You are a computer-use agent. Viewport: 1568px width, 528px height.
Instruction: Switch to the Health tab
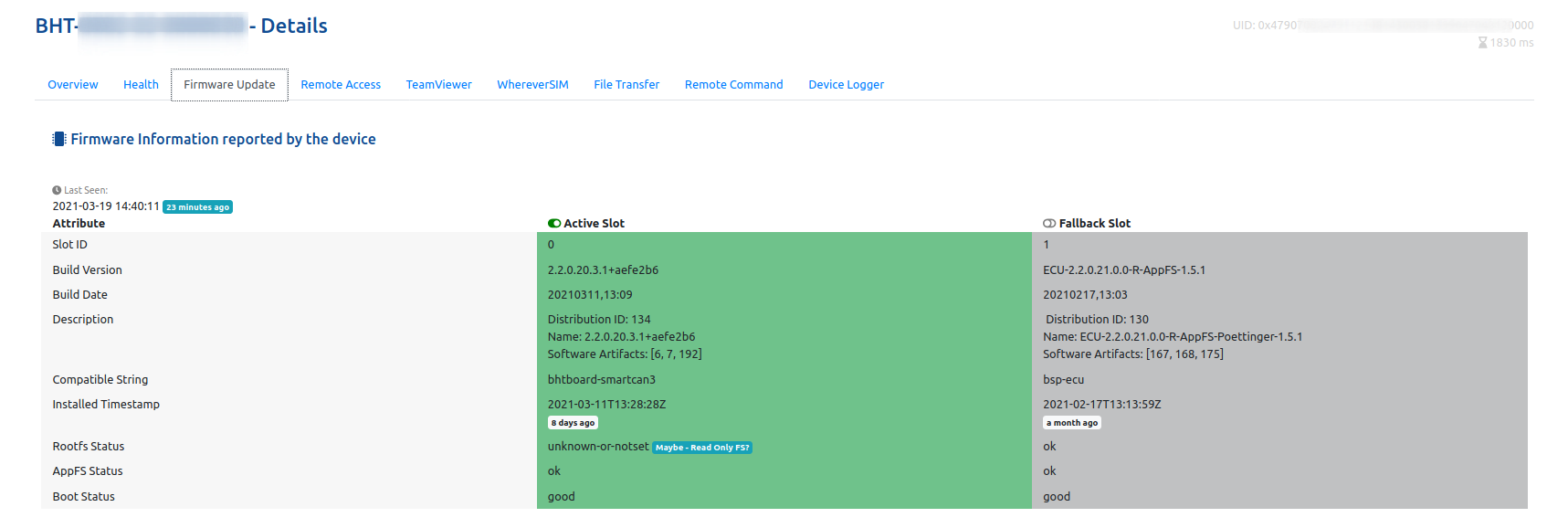click(x=141, y=85)
